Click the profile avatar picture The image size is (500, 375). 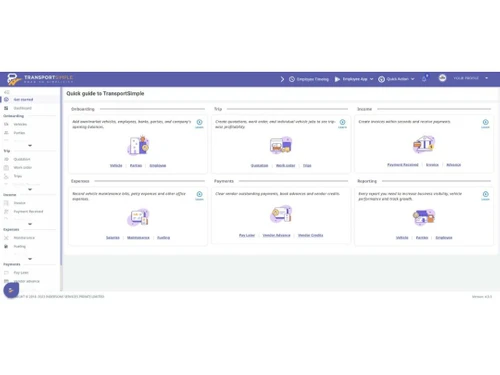pyautogui.click(x=442, y=78)
